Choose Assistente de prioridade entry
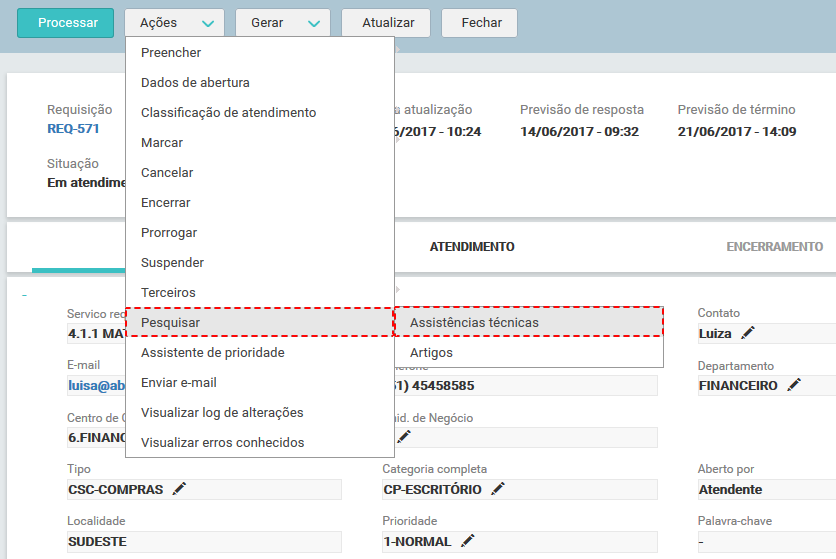Viewport: 836px width, 559px height. 260,353
